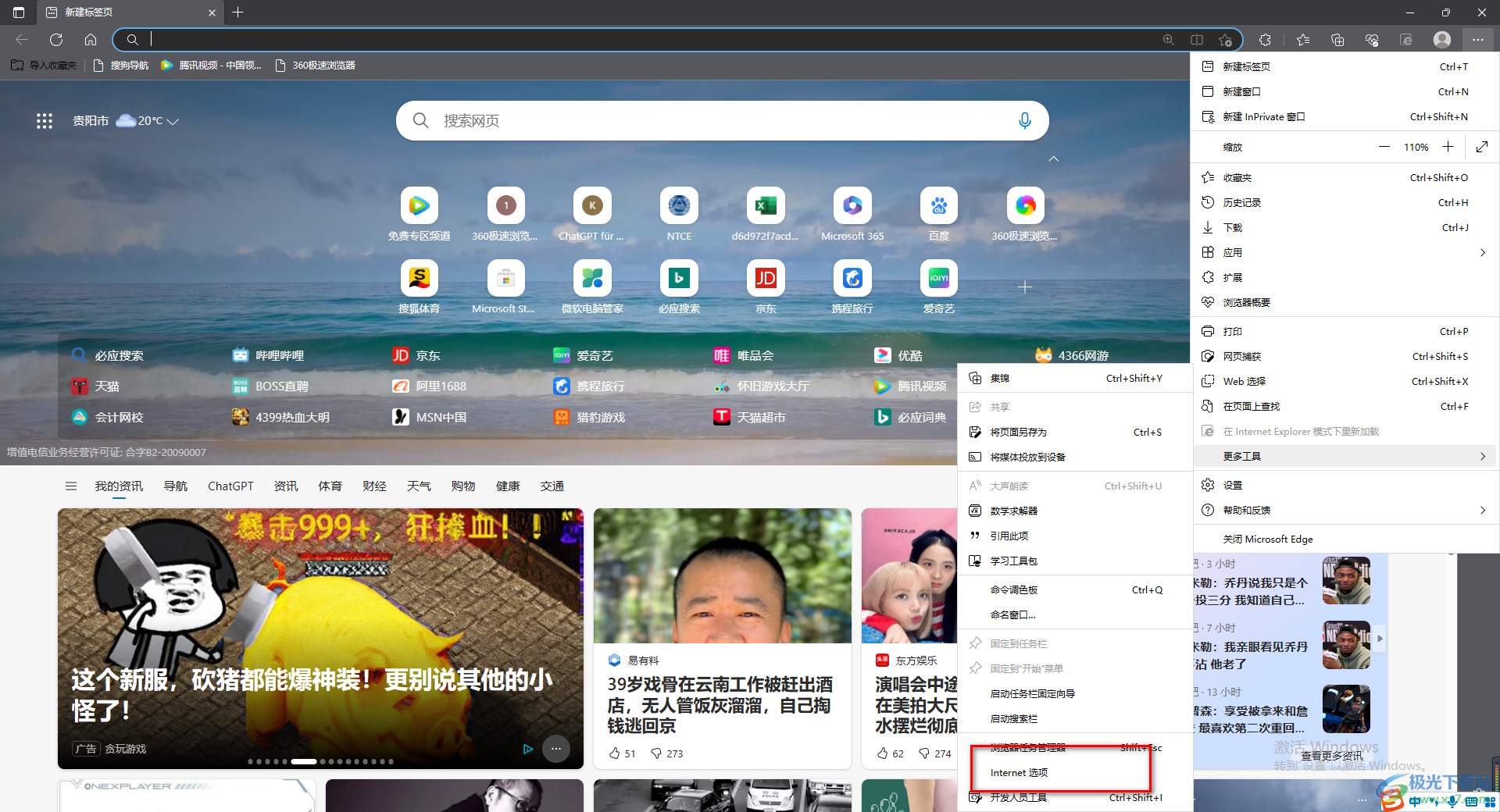Click the 搜索网页 search box
Image resolution: width=1500 pixels, height=812 pixels.
coord(722,121)
